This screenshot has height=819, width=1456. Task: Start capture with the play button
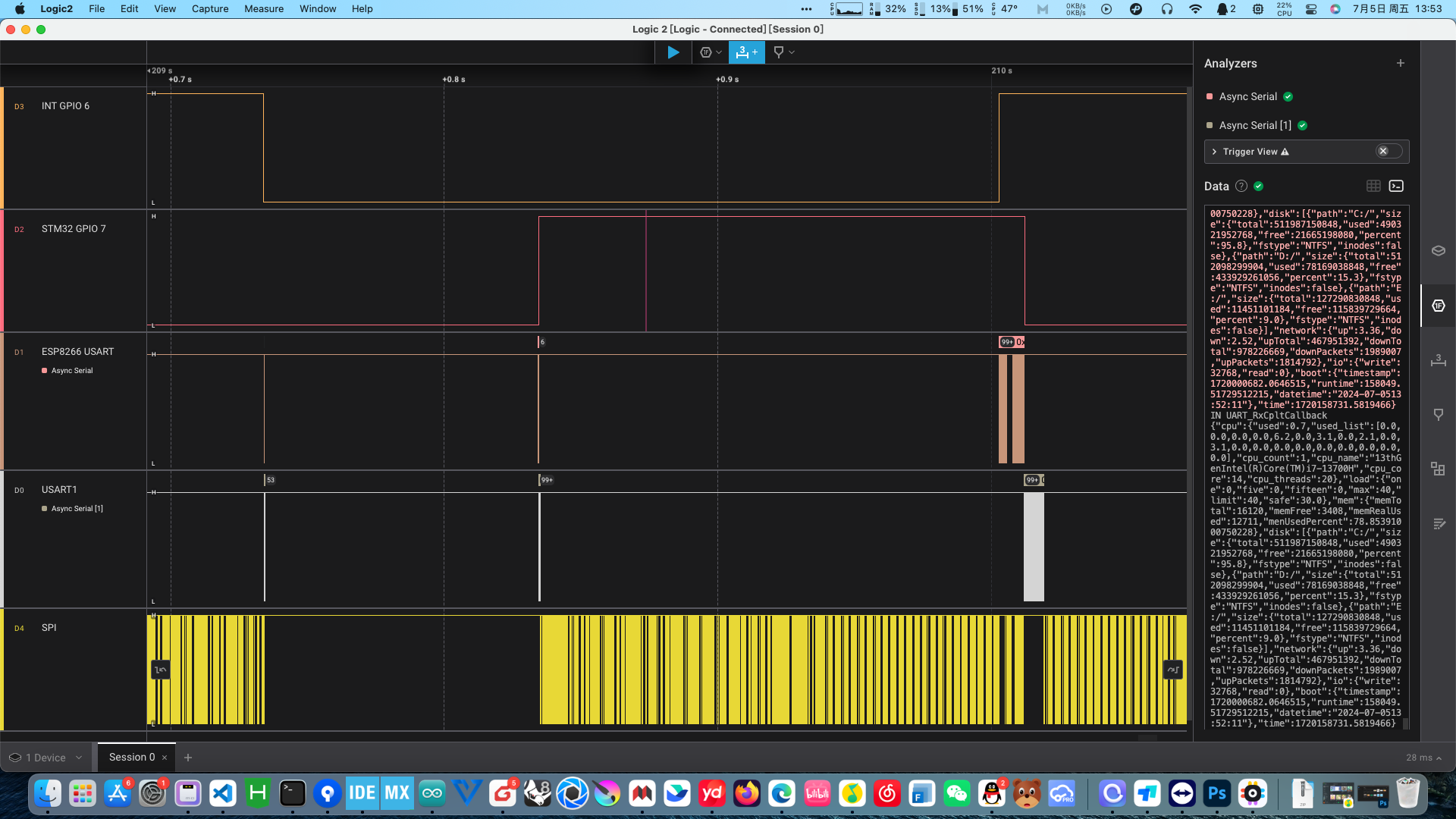pyautogui.click(x=673, y=52)
